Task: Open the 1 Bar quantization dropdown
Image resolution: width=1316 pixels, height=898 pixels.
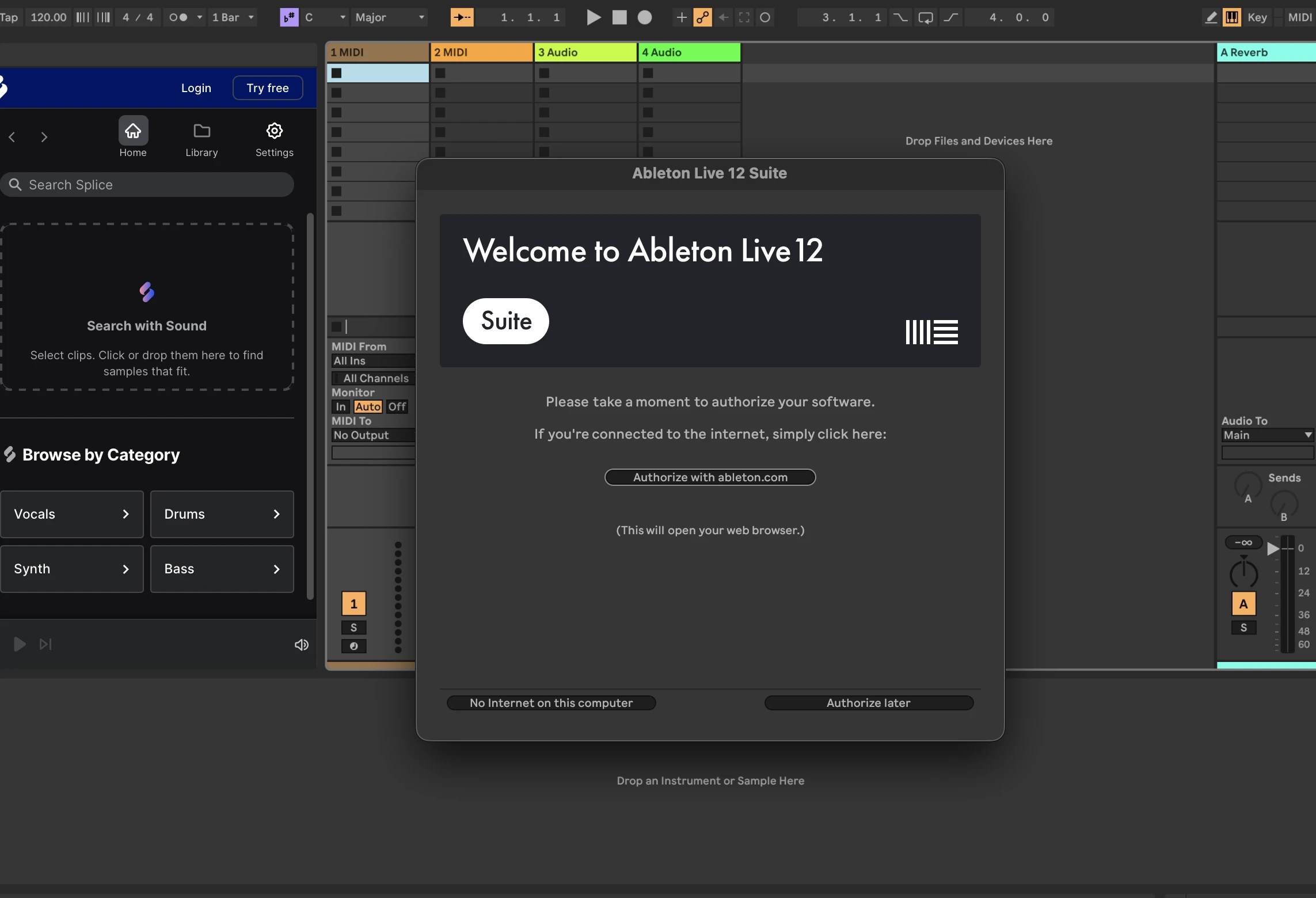Action: [233, 17]
